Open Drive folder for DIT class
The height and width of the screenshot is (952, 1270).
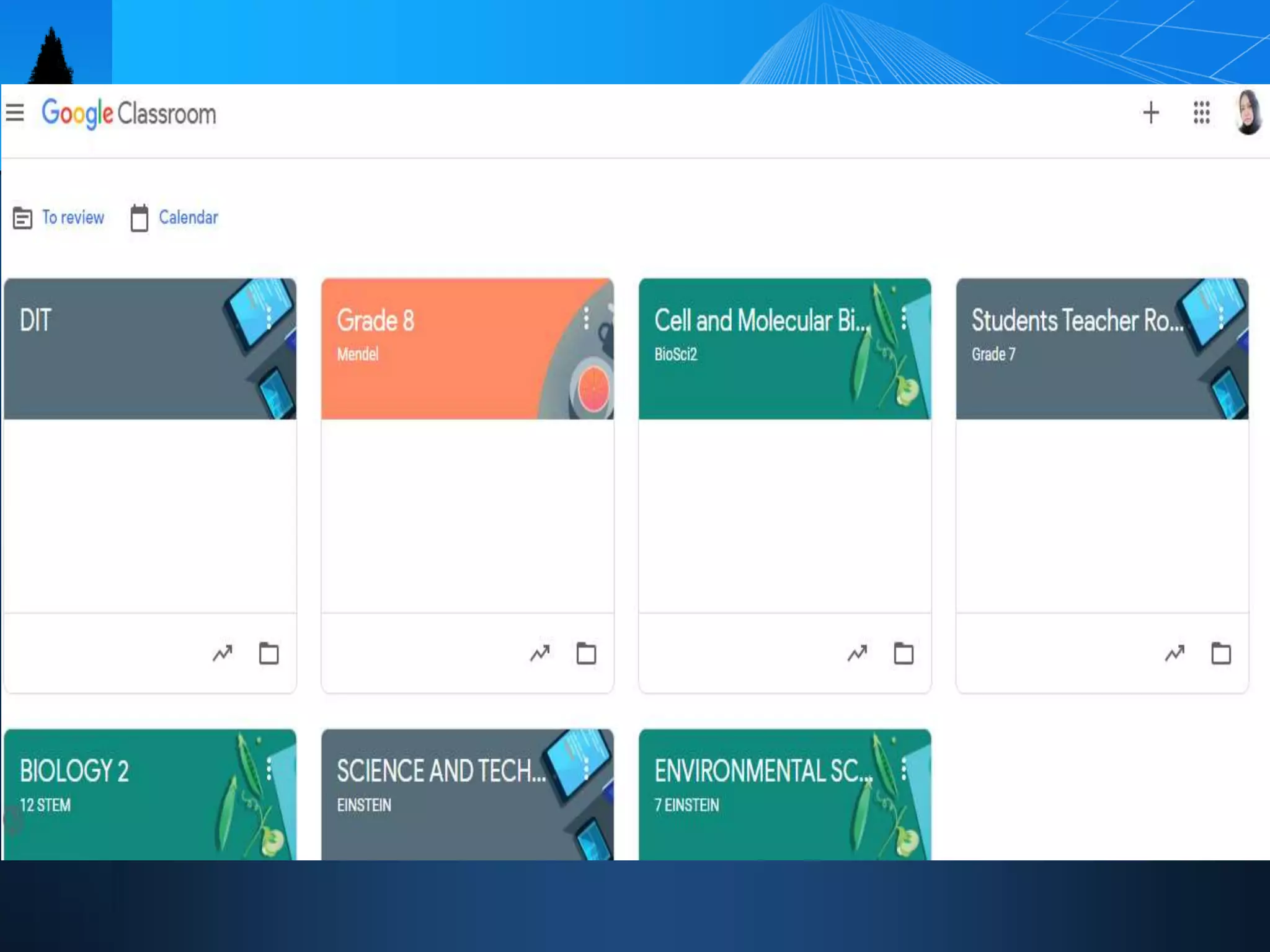pos(269,653)
